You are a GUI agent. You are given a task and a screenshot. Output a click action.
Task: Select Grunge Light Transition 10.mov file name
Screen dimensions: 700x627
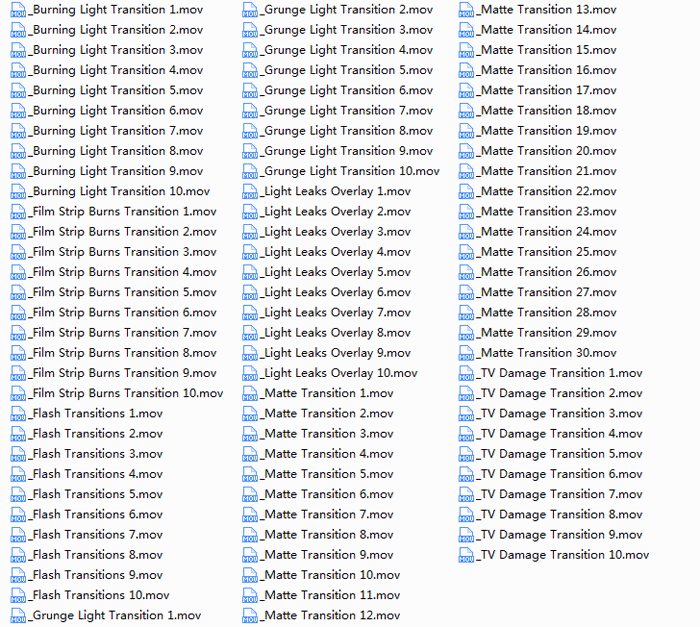point(351,171)
